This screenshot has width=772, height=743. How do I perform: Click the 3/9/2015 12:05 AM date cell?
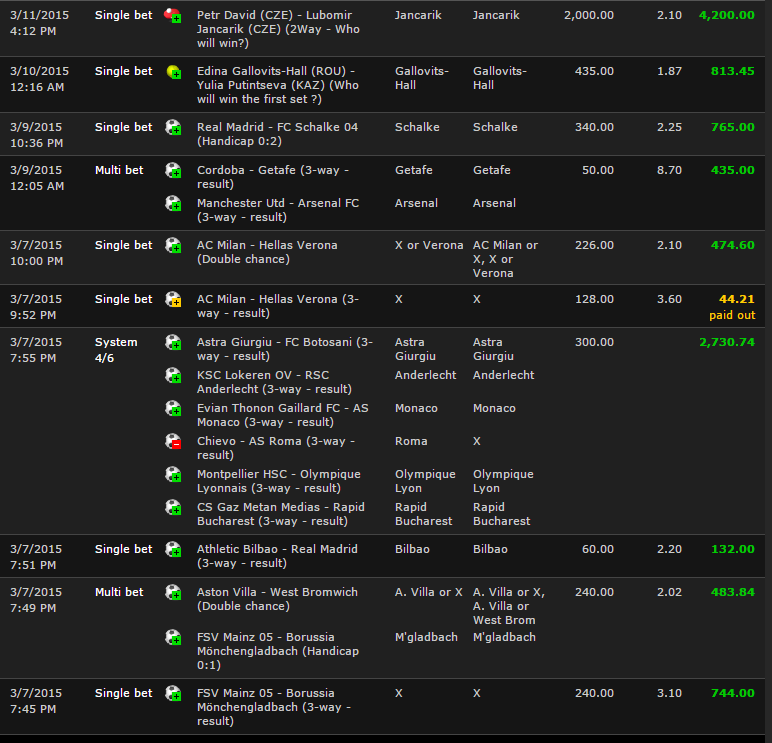tap(37, 178)
